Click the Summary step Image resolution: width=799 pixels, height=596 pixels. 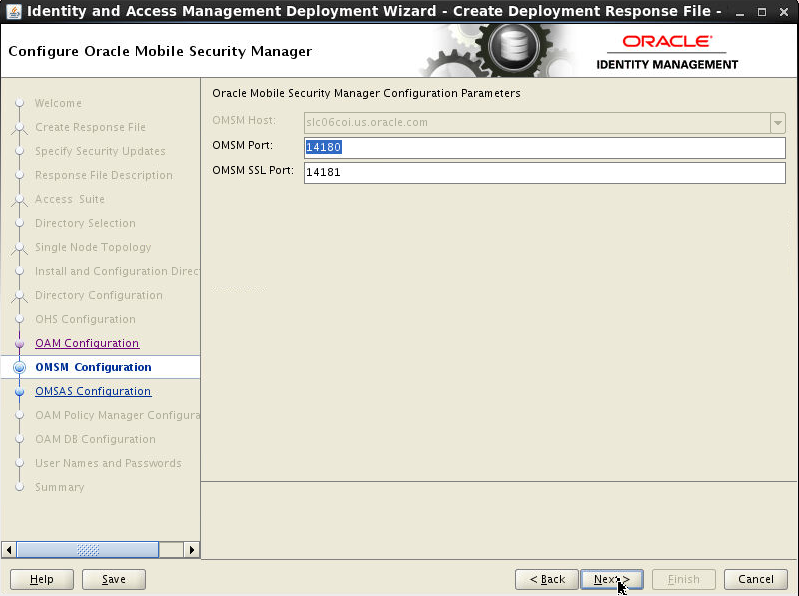(59, 487)
